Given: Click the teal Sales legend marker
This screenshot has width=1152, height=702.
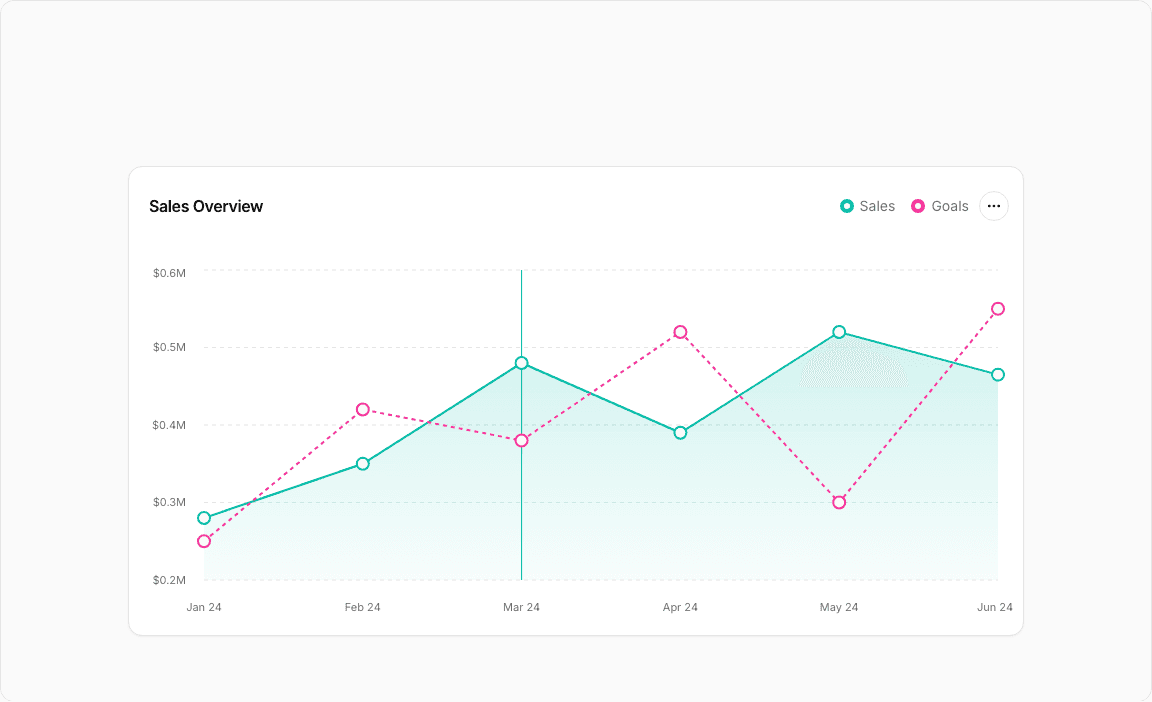Looking at the screenshot, I should click(x=846, y=206).
